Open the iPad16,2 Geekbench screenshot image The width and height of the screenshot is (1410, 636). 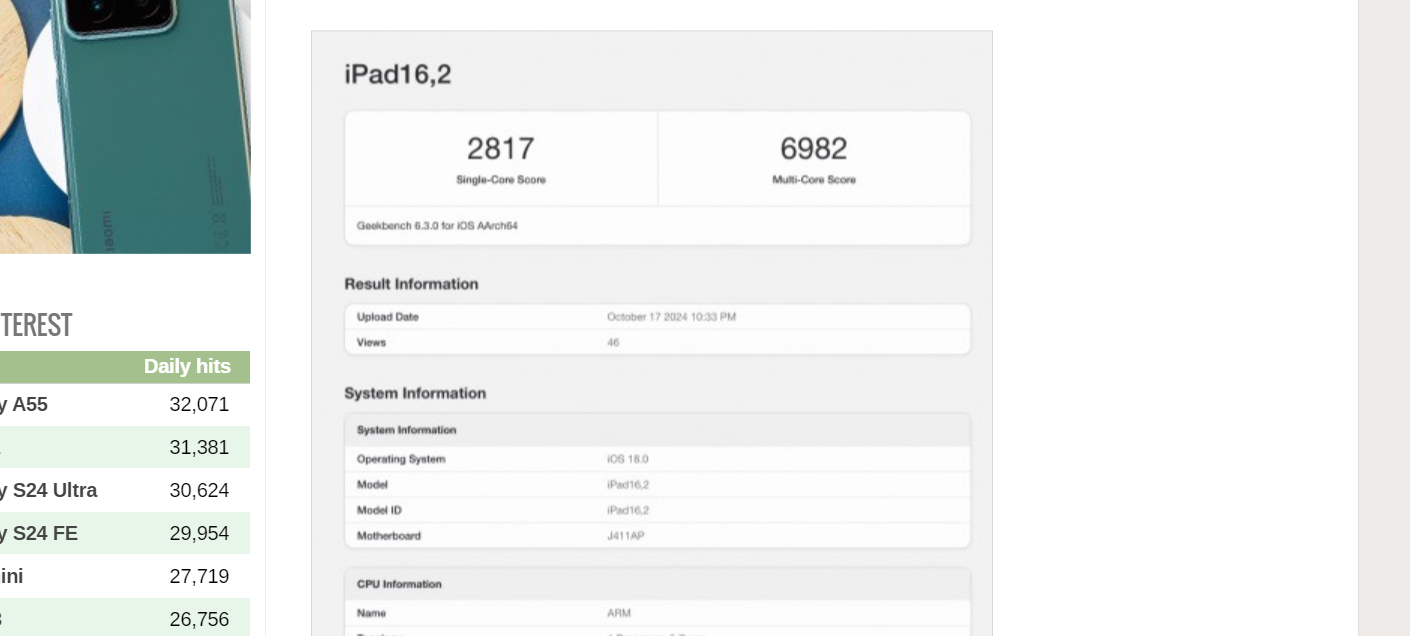click(x=651, y=333)
